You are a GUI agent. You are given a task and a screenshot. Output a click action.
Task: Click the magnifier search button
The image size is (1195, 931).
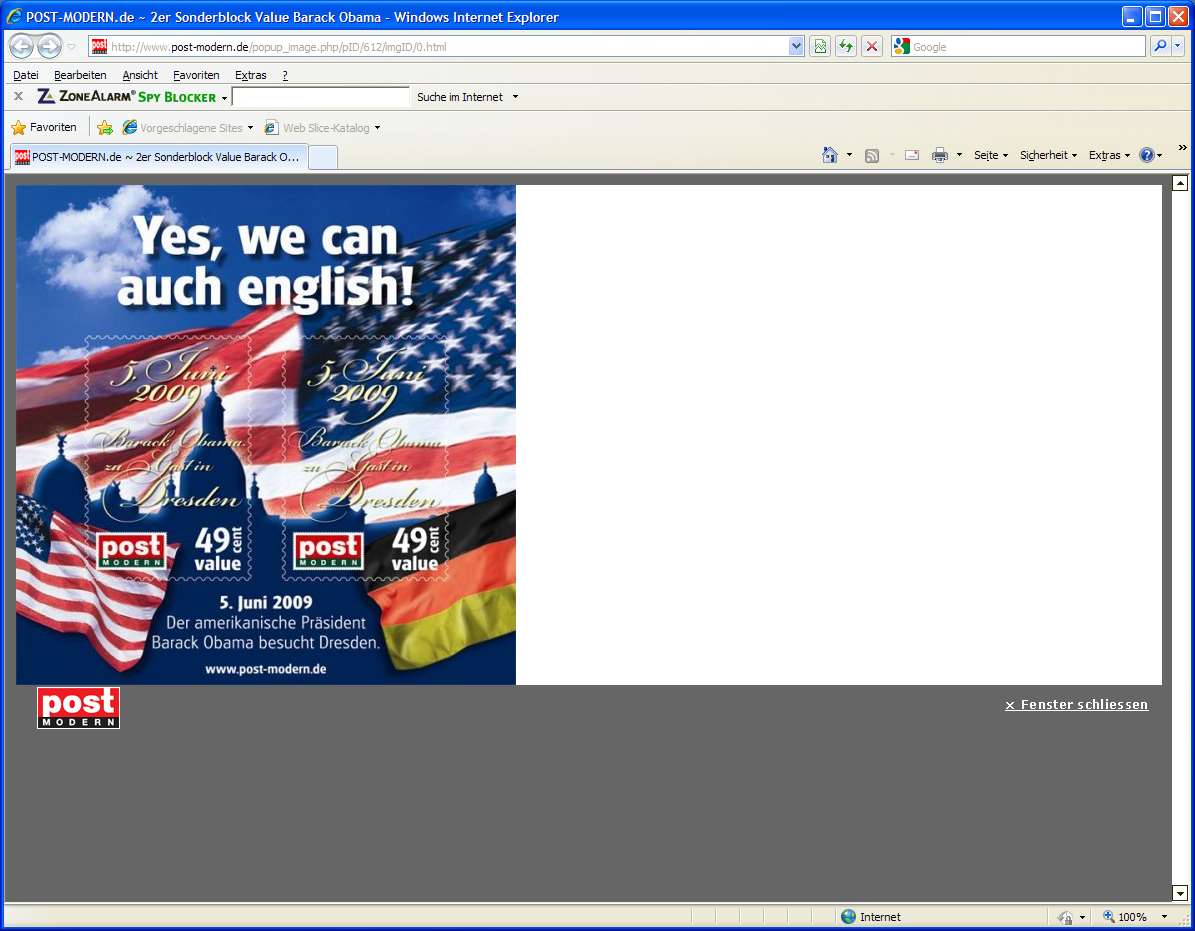(1159, 46)
